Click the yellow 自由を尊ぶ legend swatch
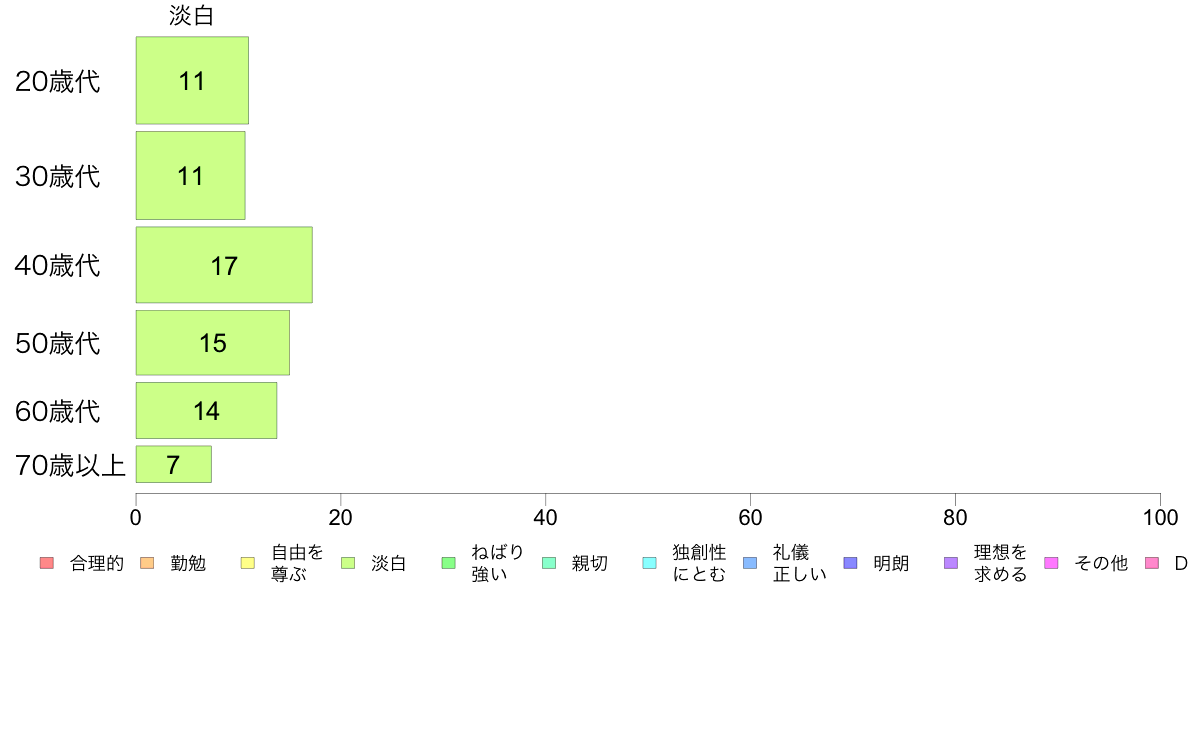The image size is (1188, 736). coord(248,563)
